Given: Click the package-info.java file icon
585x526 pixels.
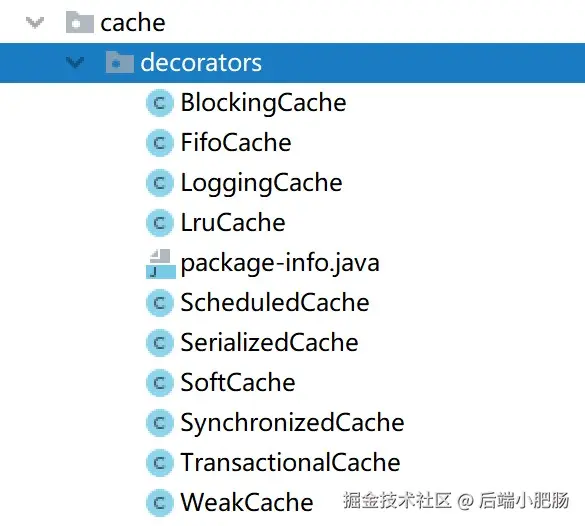Looking at the screenshot, I should click(x=160, y=264).
